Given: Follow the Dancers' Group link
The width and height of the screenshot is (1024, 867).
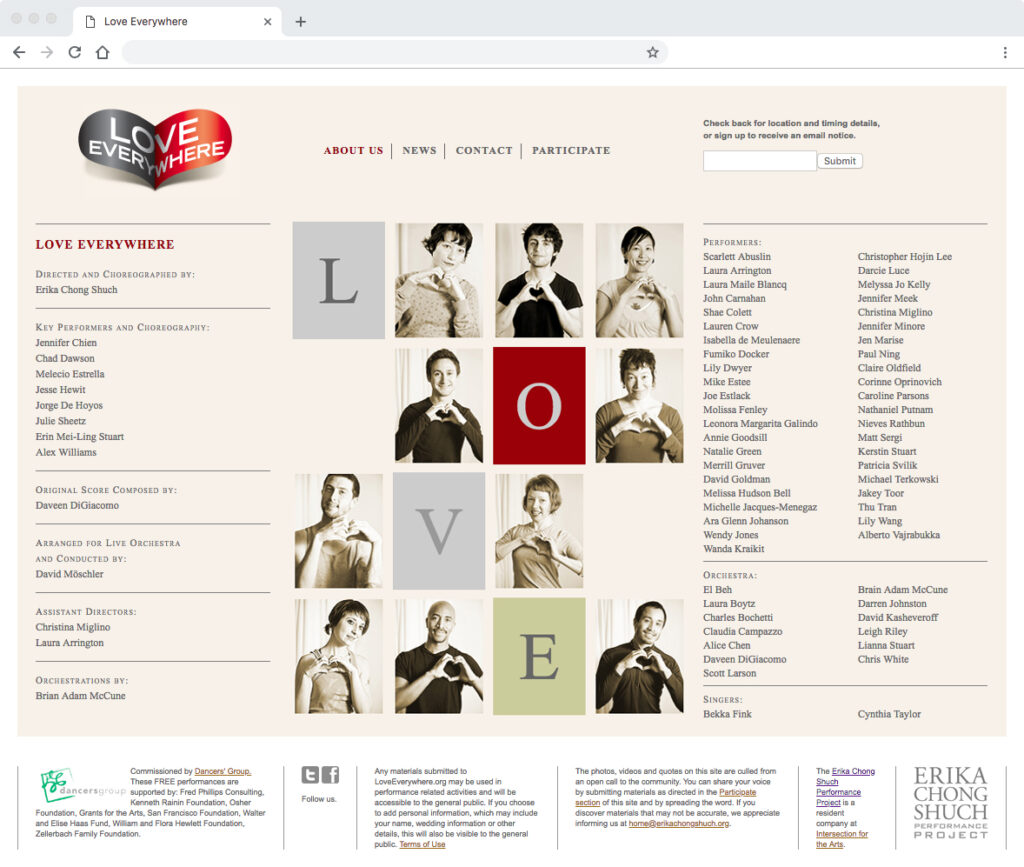Looking at the screenshot, I should point(223,771).
